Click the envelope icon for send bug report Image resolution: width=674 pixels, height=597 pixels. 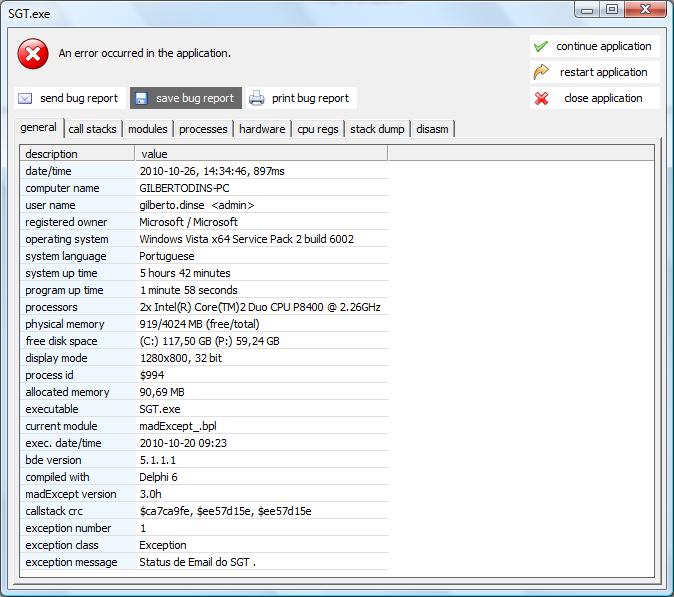click(26, 98)
